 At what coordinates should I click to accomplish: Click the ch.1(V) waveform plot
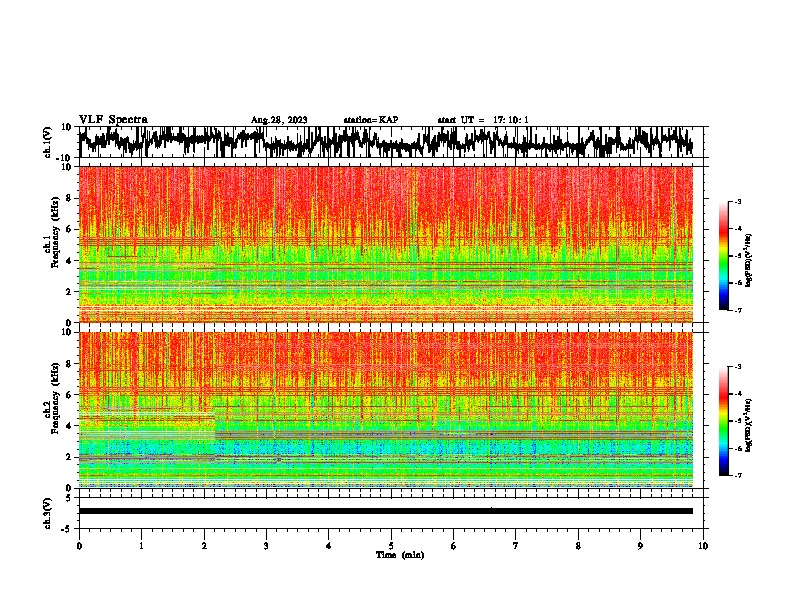click(x=391, y=142)
